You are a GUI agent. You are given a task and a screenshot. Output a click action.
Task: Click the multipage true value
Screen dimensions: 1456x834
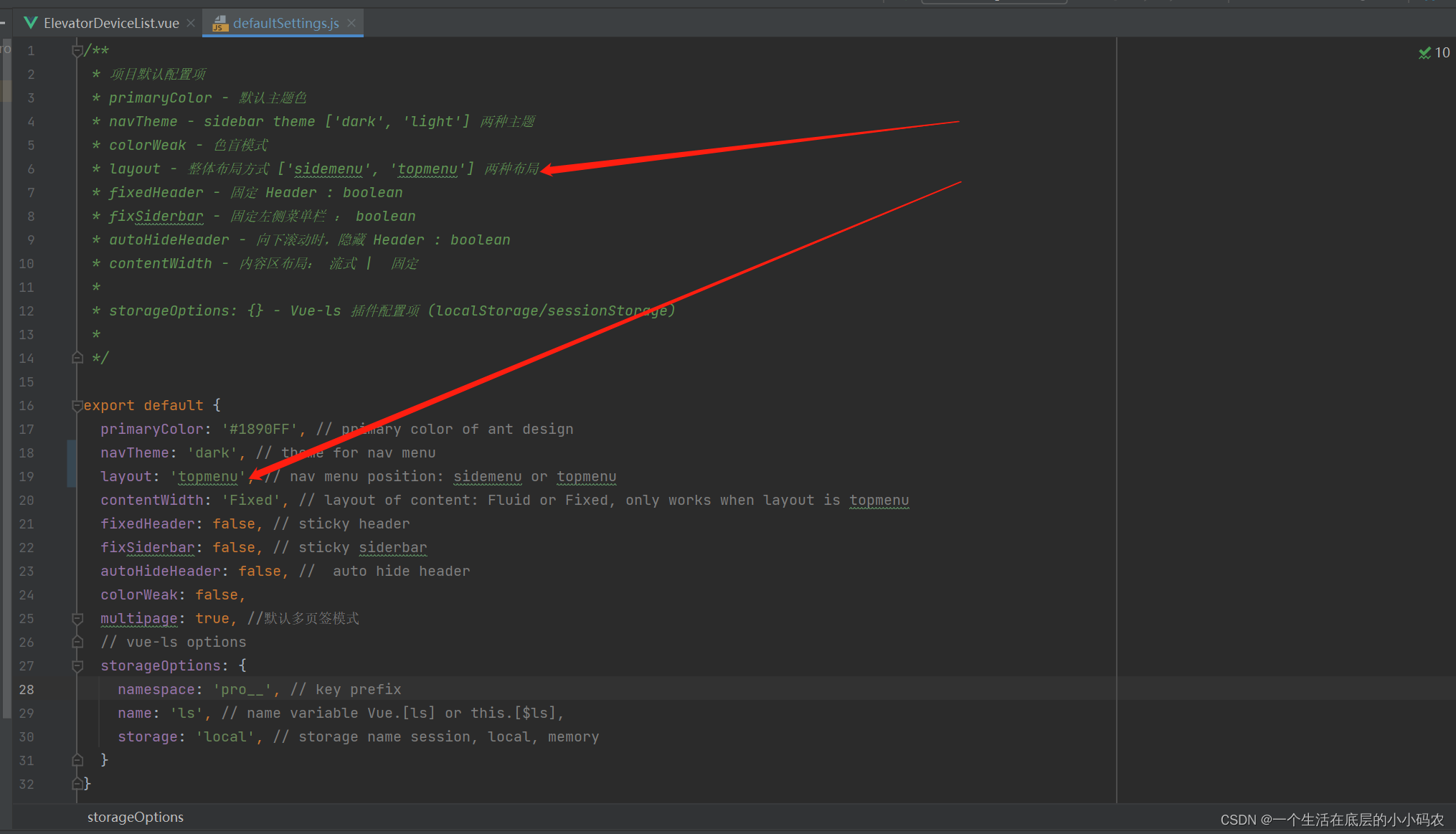pyautogui.click(x=212, y=618)
